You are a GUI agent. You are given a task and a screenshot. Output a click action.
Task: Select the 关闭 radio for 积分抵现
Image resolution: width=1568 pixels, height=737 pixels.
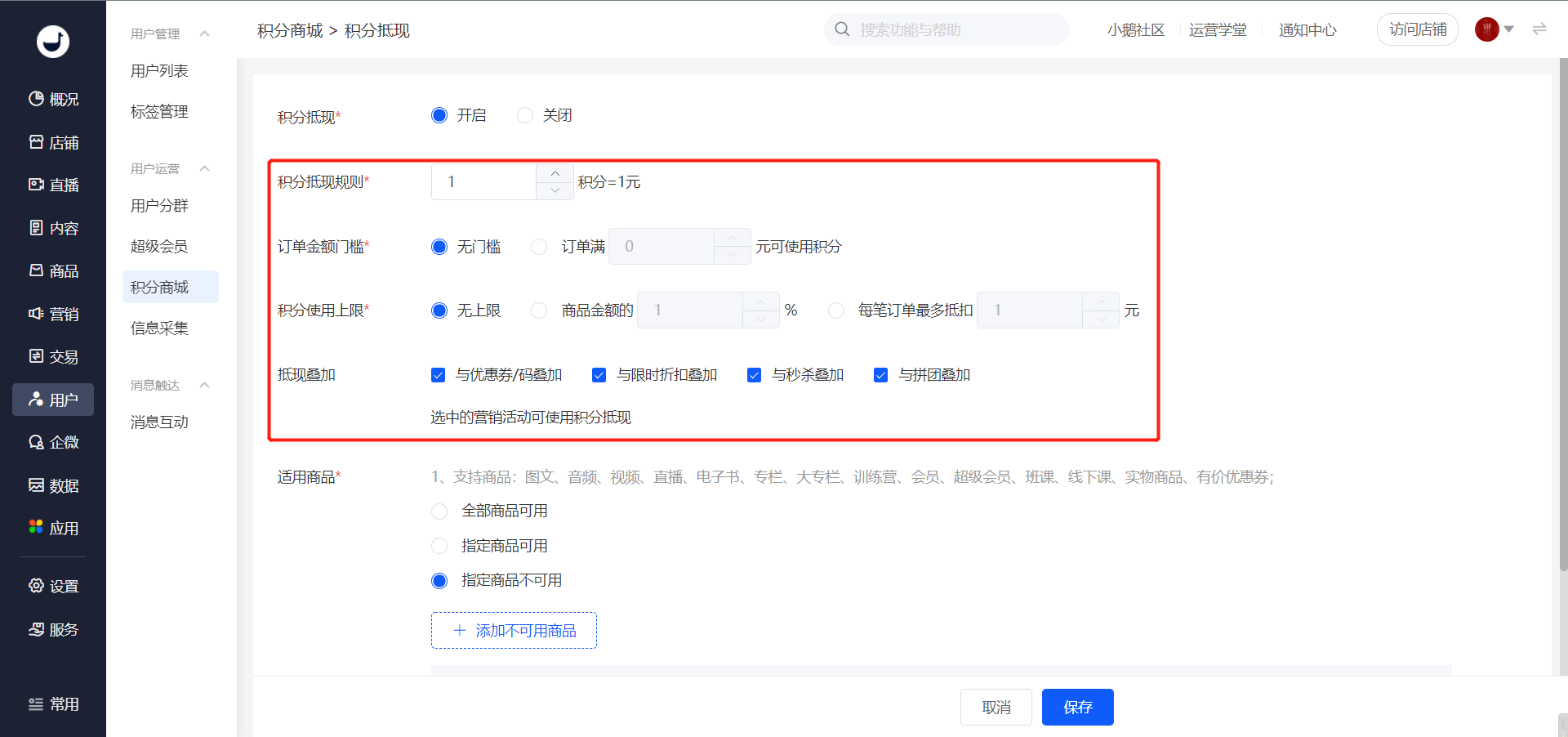[525, 115]
